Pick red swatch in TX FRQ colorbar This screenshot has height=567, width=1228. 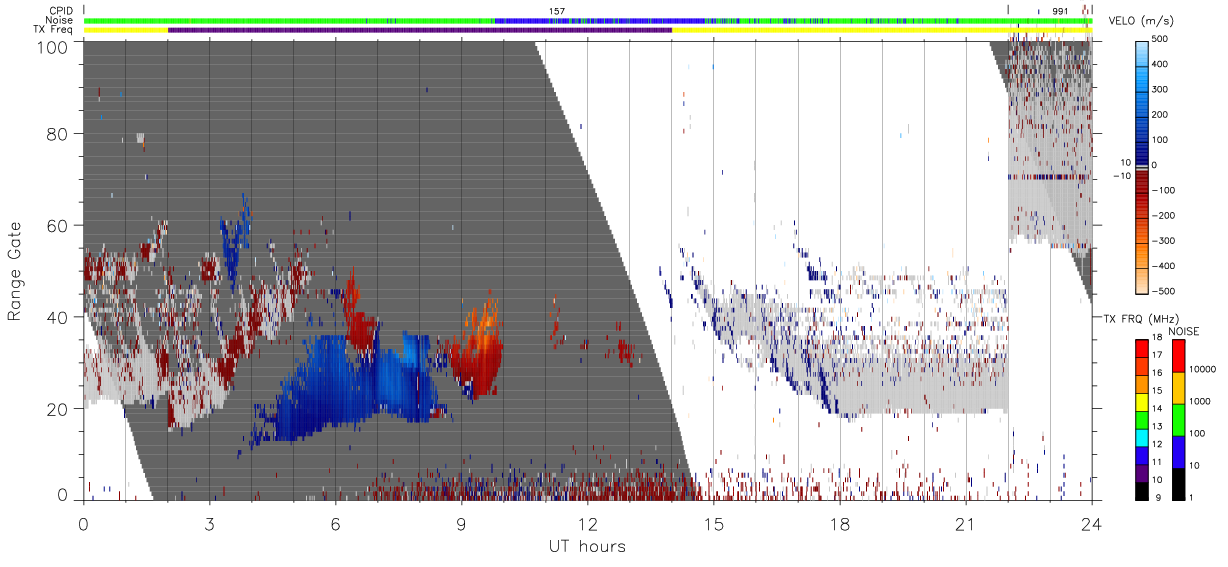pos(1142,348)
